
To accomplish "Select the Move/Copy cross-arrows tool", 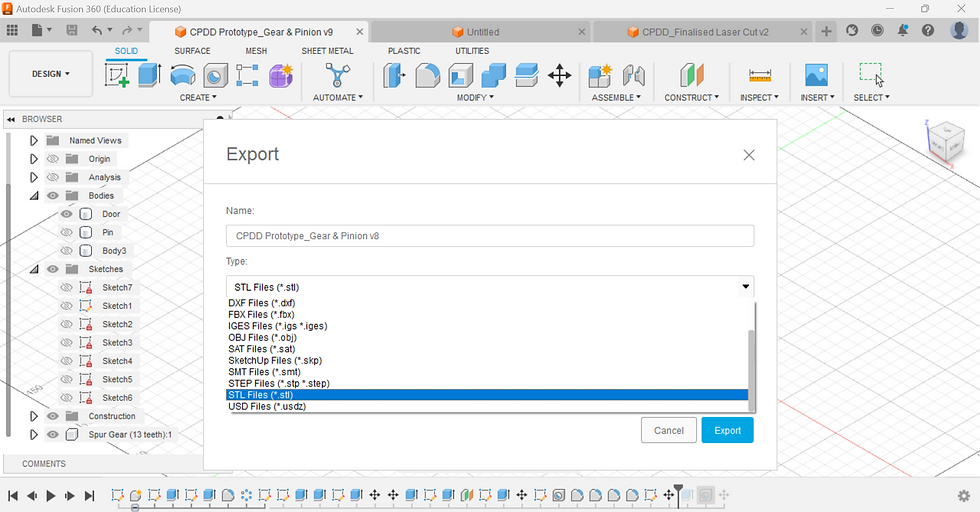I will [x=559, y=76].
